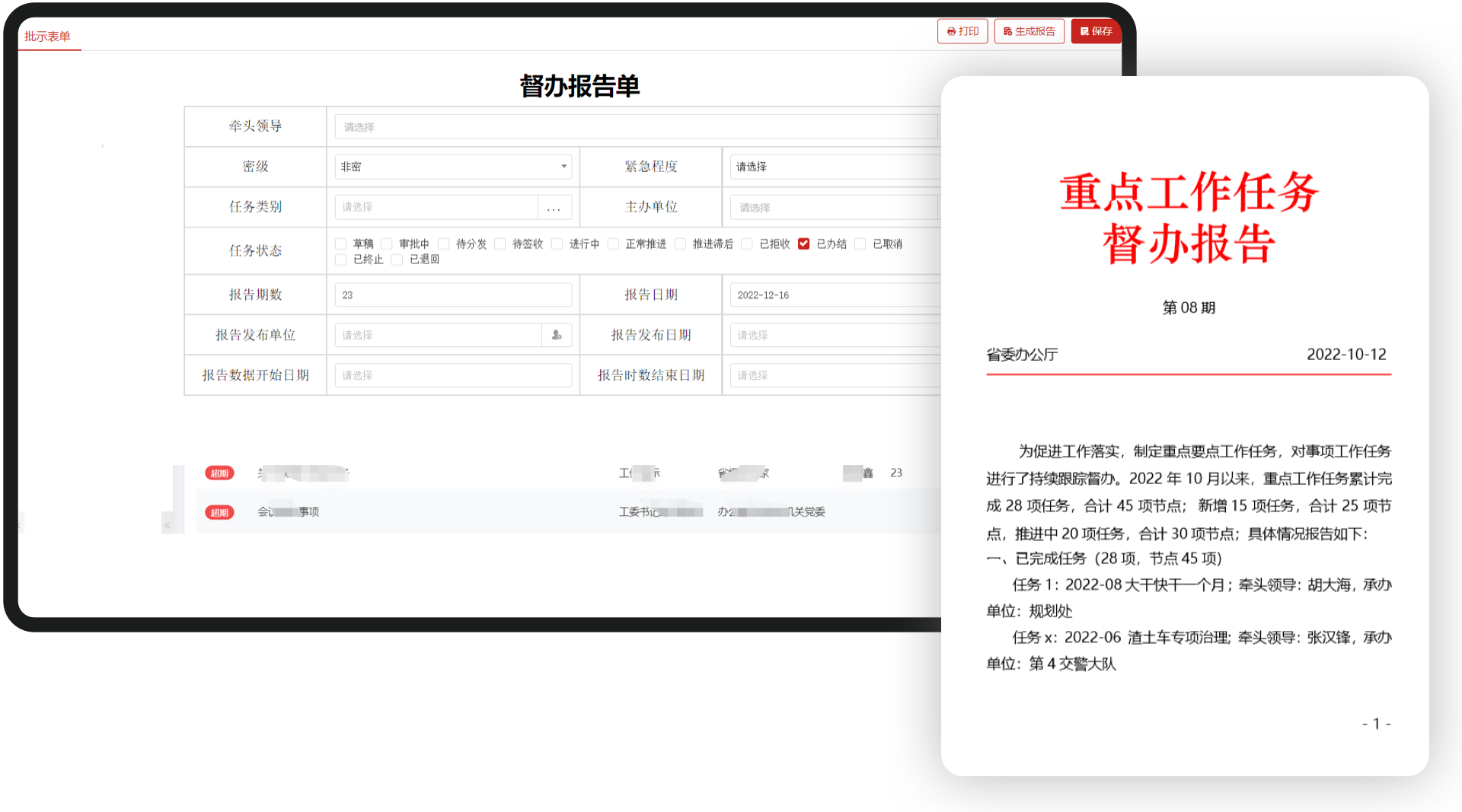
Task: Click the 报告期数 field containing 23
Action: point(453,295)
